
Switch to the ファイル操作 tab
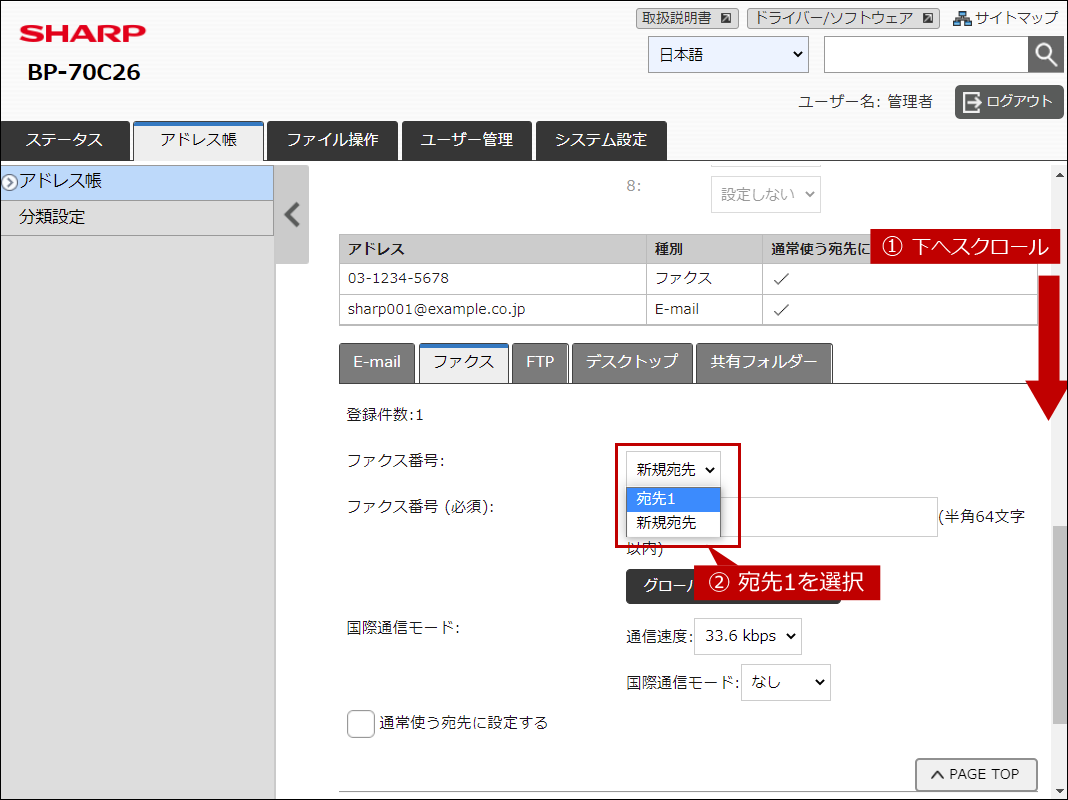click(x=332, y=140)
